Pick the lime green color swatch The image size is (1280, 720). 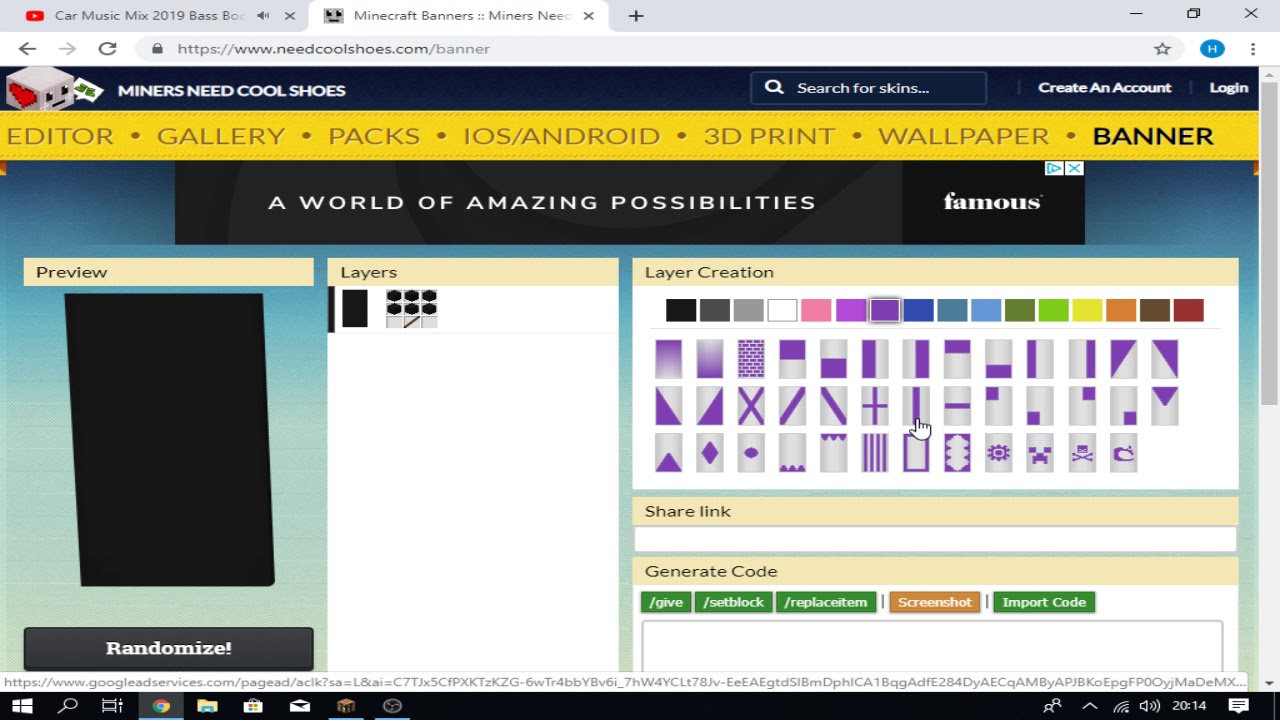pyautogui.click(x=1053, y=310)
